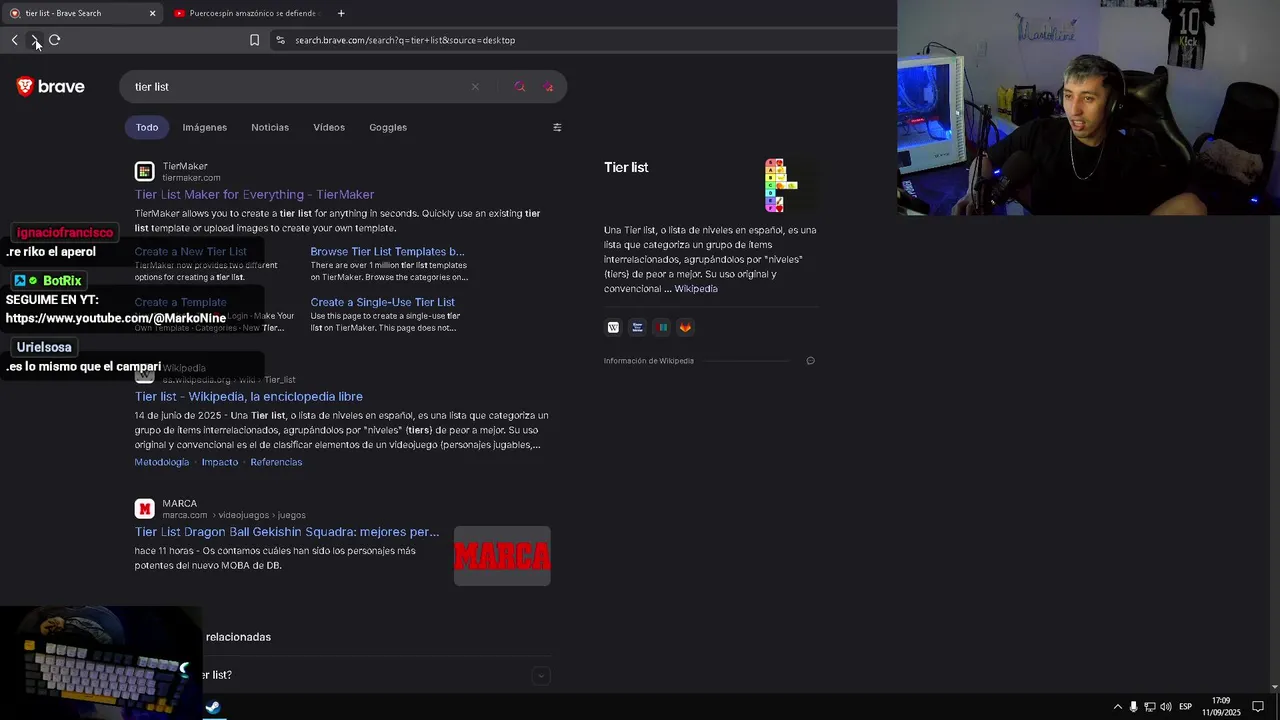
Task: Click the pink Leo AI answer icon
Action: 548,87
